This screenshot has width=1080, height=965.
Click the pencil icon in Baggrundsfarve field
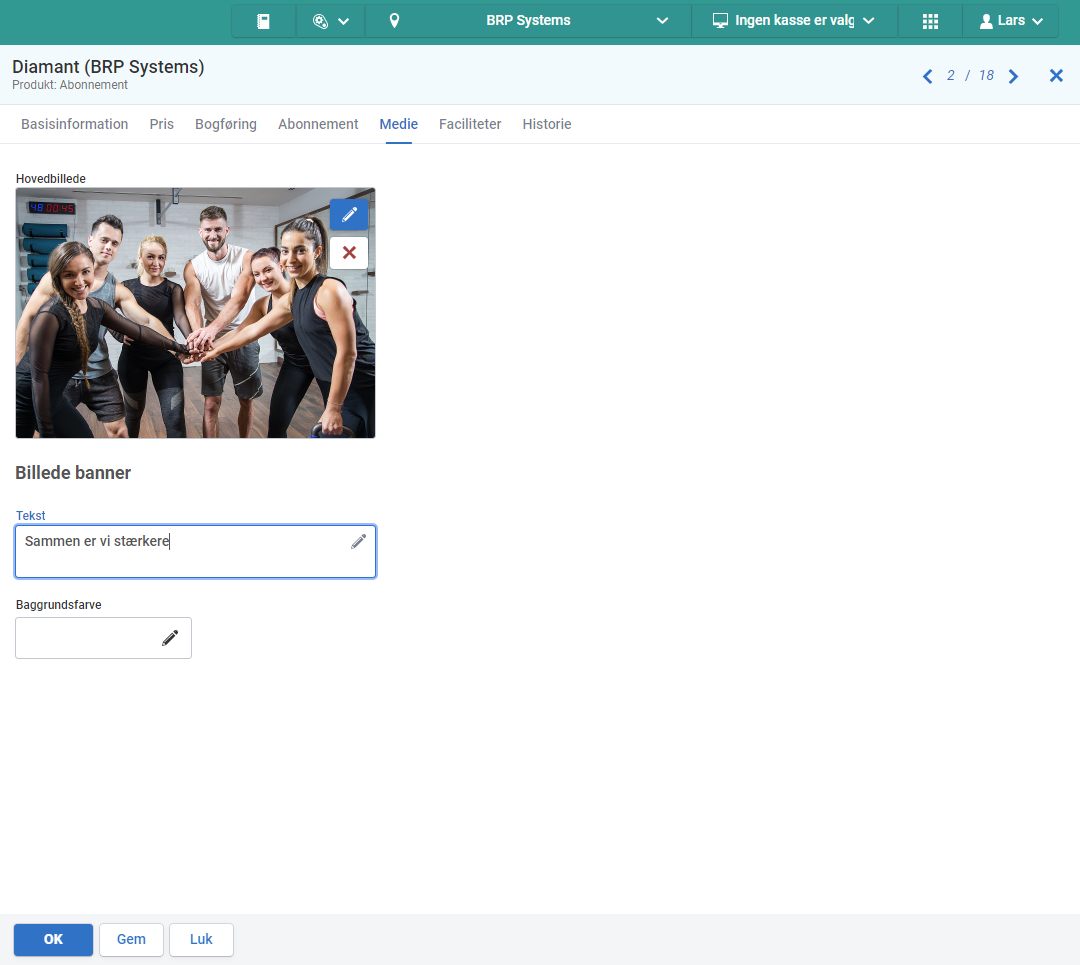170,638
